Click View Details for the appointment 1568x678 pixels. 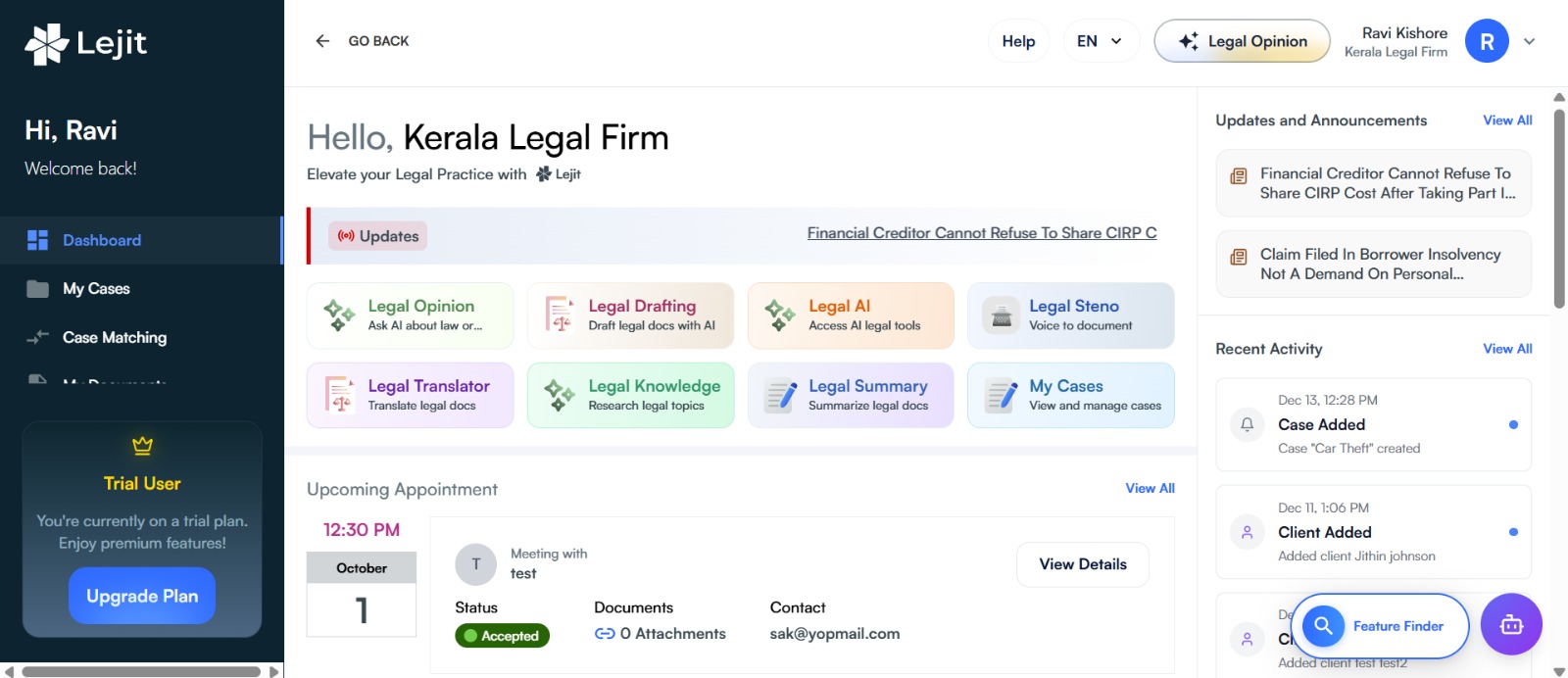tap(1082, 564)
